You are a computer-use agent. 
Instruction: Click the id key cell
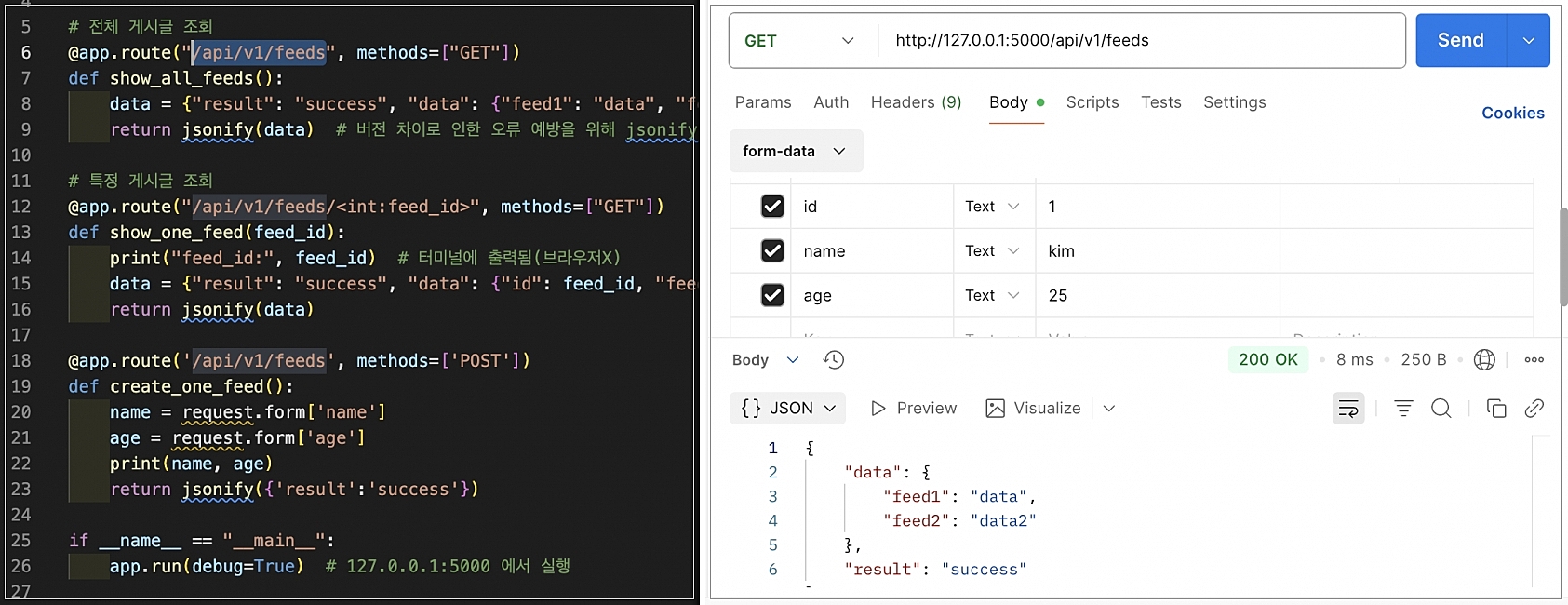[872, 207]
